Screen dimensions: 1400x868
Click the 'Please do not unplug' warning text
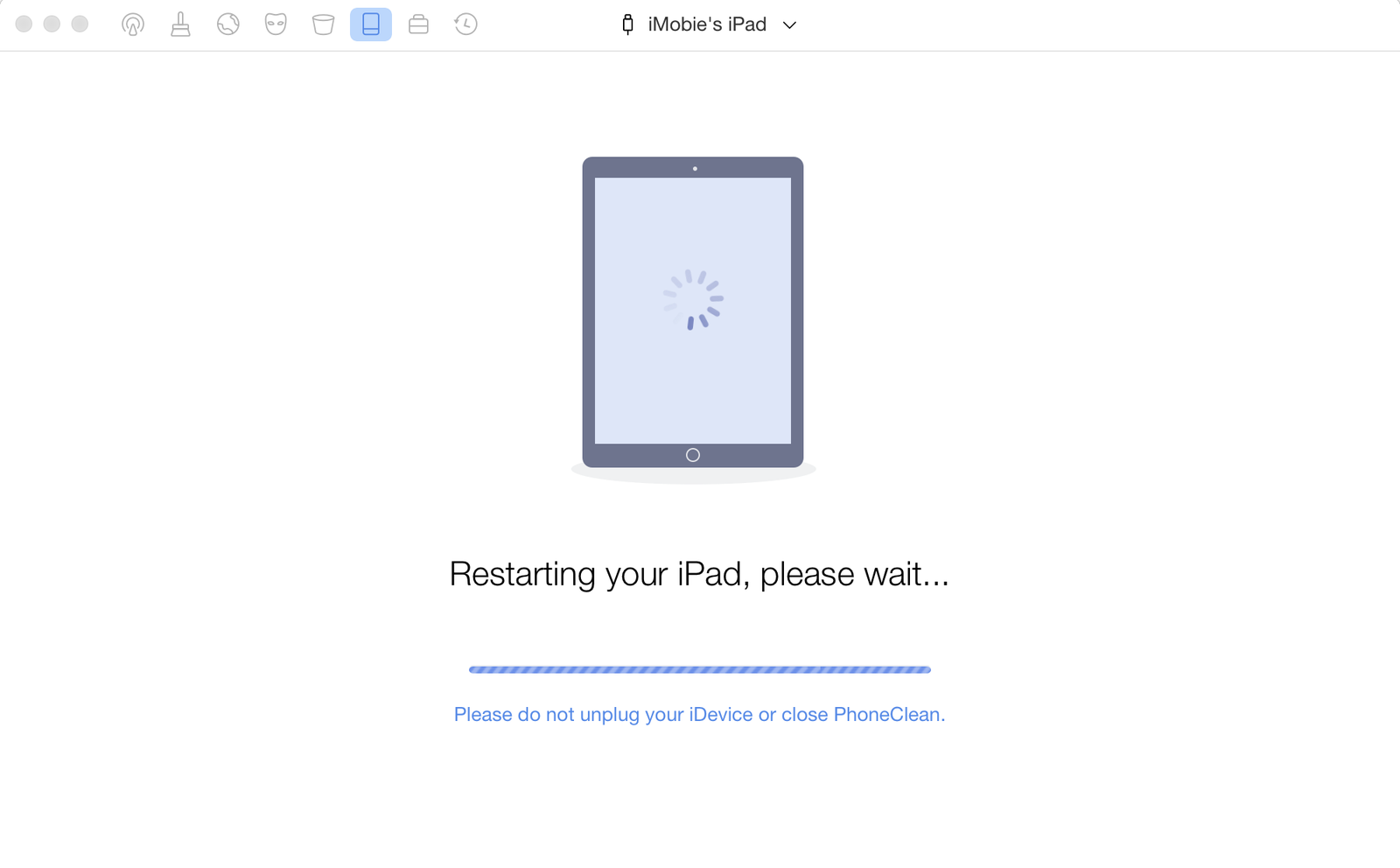pos(699,715)
